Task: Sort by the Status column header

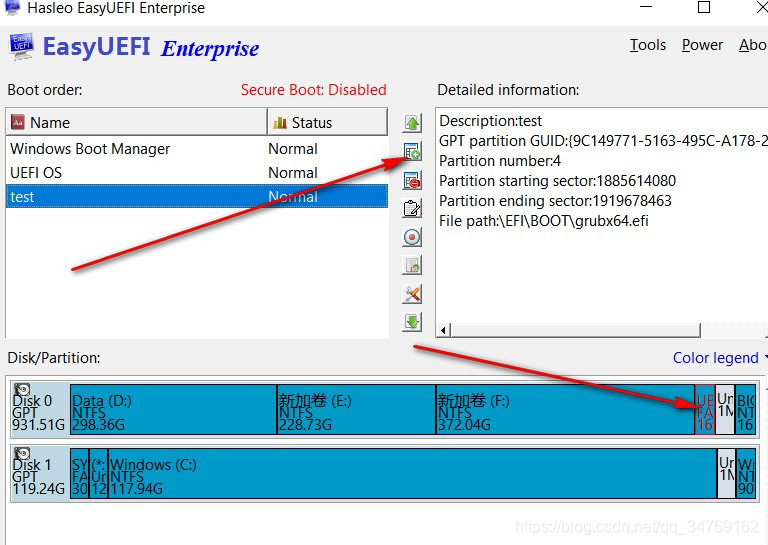Action: tap(328, 122)
